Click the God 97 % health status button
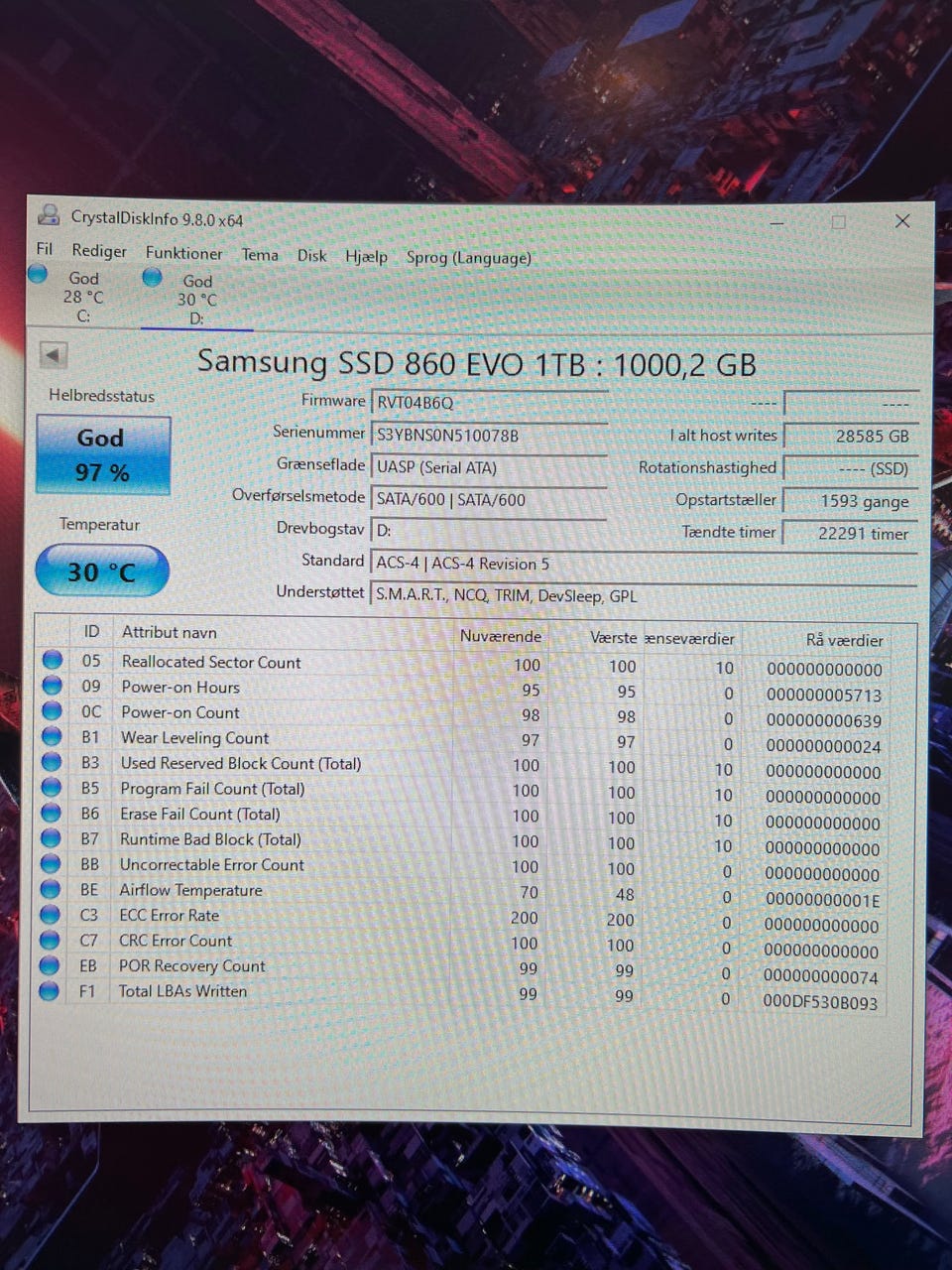 (x=103, y=454)
